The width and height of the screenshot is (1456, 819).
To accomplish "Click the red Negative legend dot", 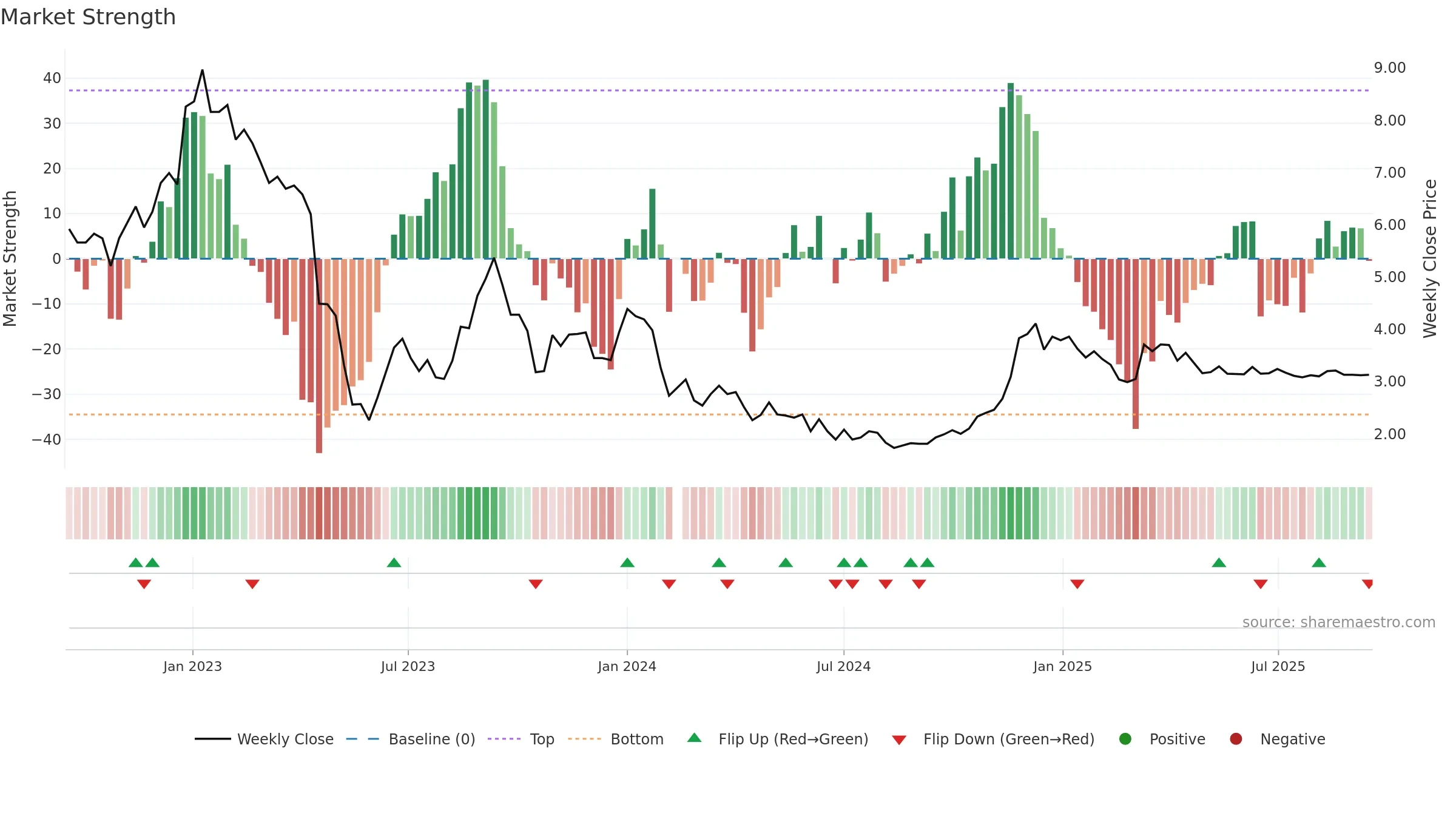I will [1236, 739].
